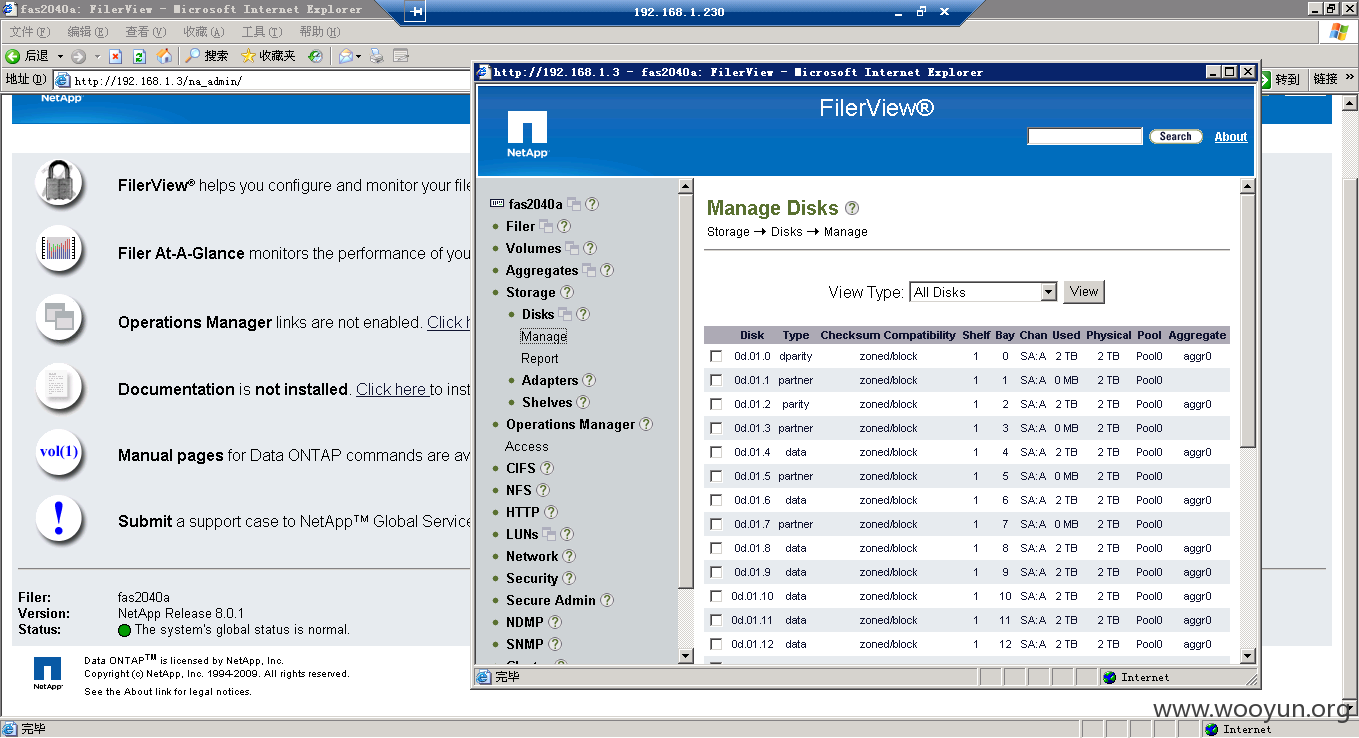Viewport: 1359px width, 738px height.
Task: Open the 查看 (View) menu
Action: click(x=145, y=32)
